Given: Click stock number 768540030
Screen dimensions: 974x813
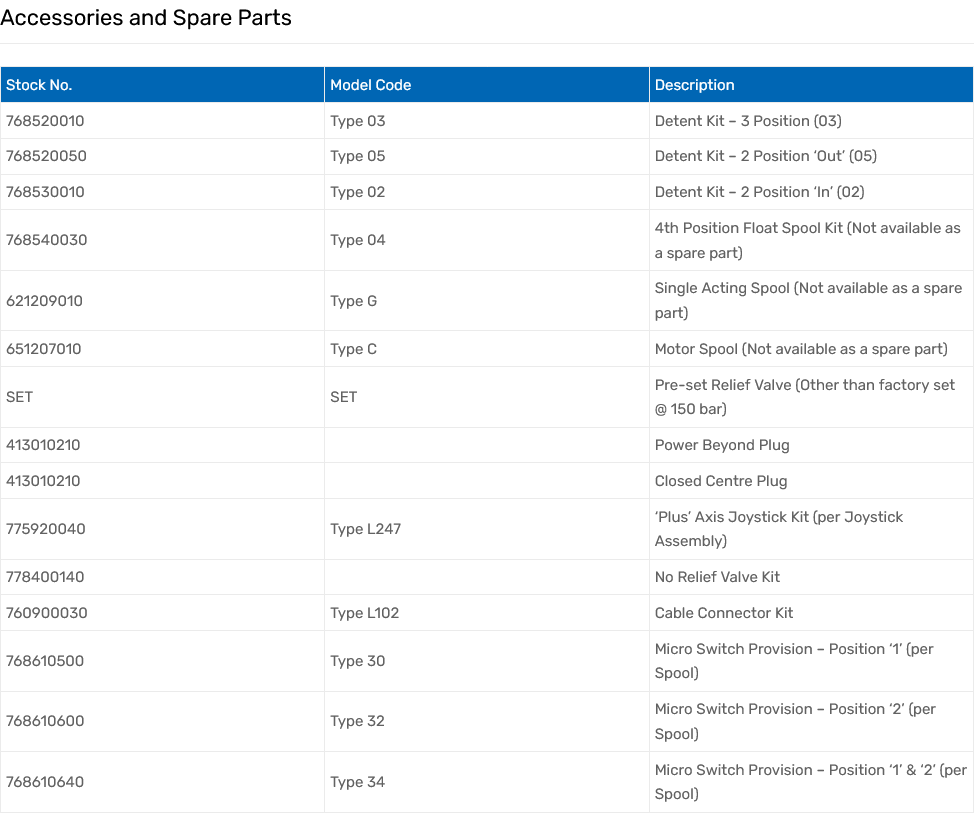Looking at the screenshot, I should (x=46, y=240).
